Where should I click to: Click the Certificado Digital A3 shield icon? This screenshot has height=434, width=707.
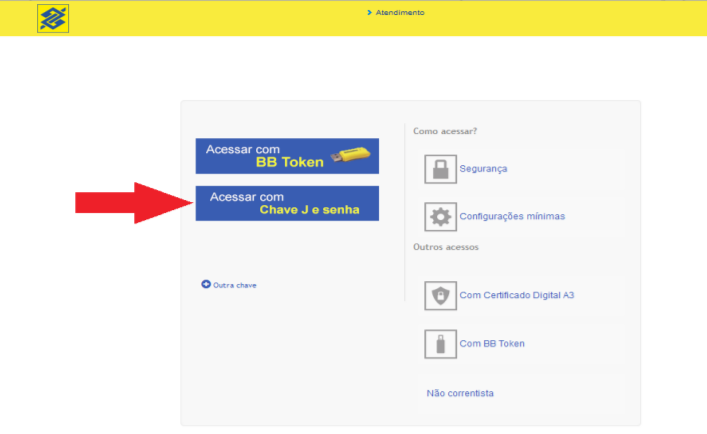[x=441, y=296]
